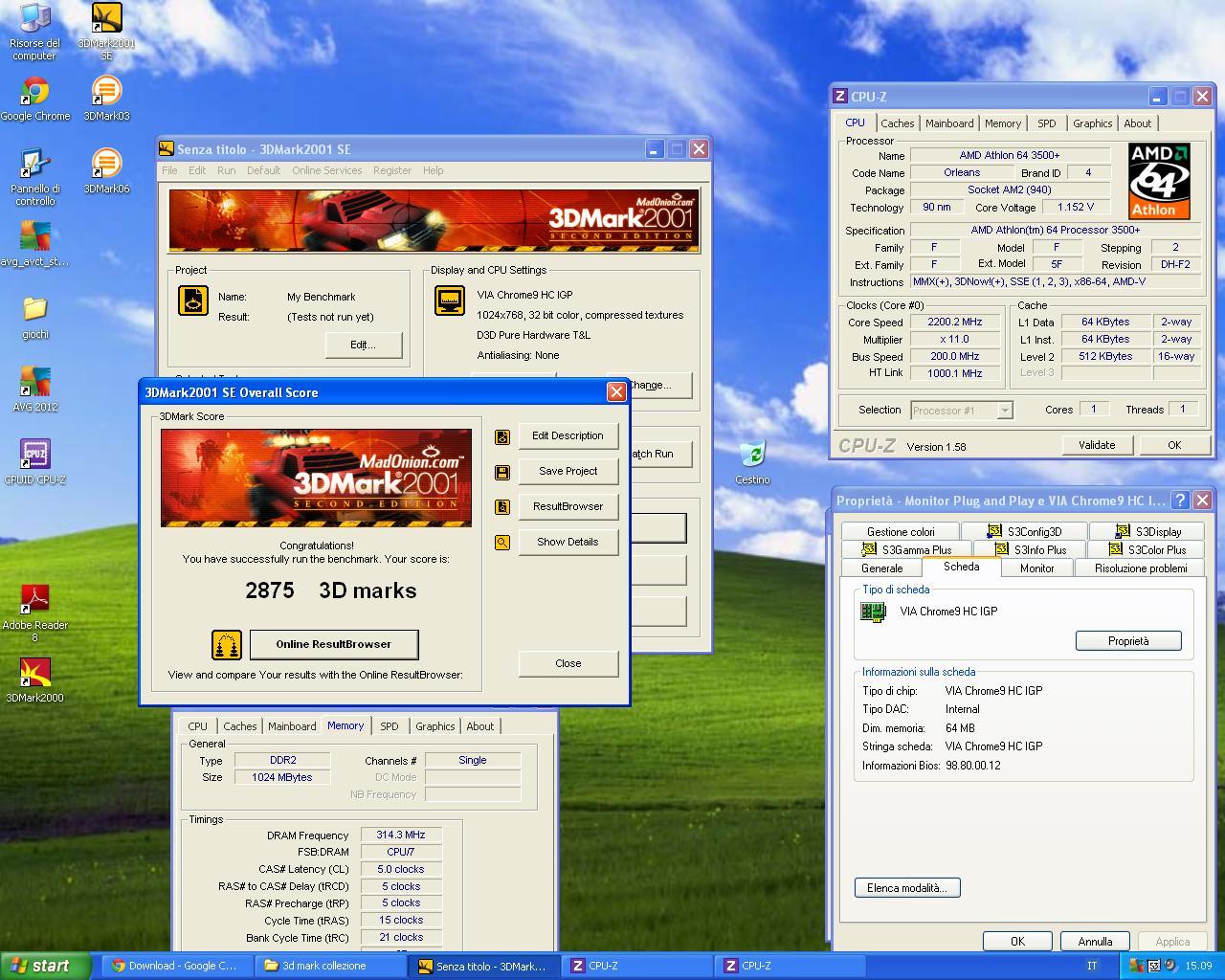Click the Show Details magnifier icon
Image resolution: width=1225 pixels, height=980 pixels.
(502, 543)
